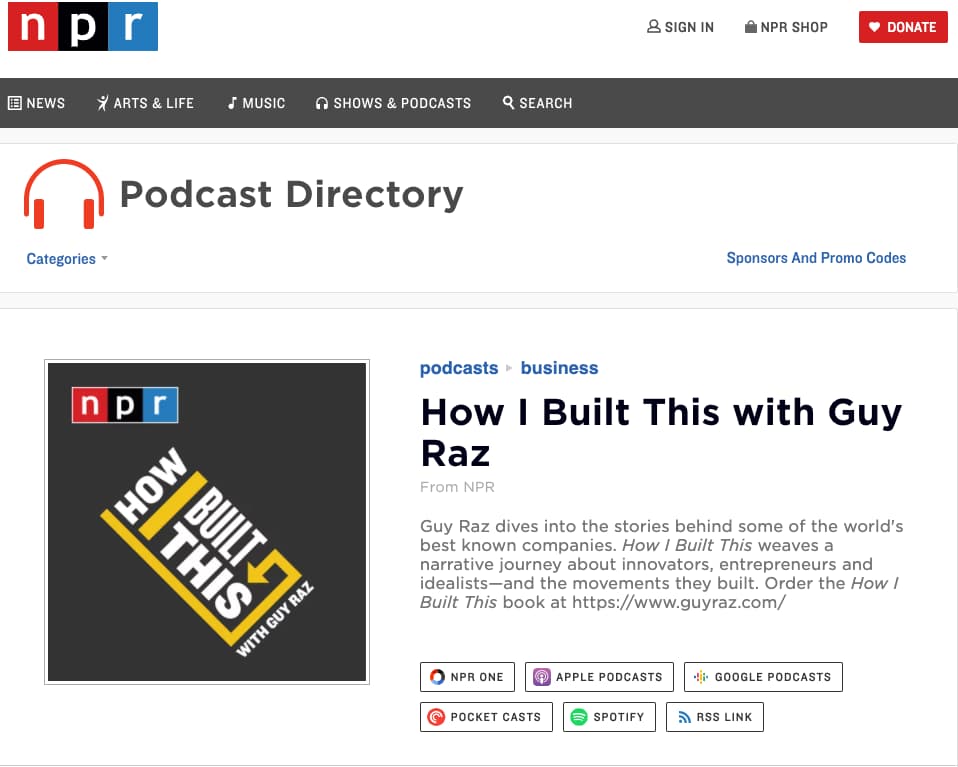Go to the podcasts breadcrumb link
This screenshot has height=767, width=958.
point(458,368)
